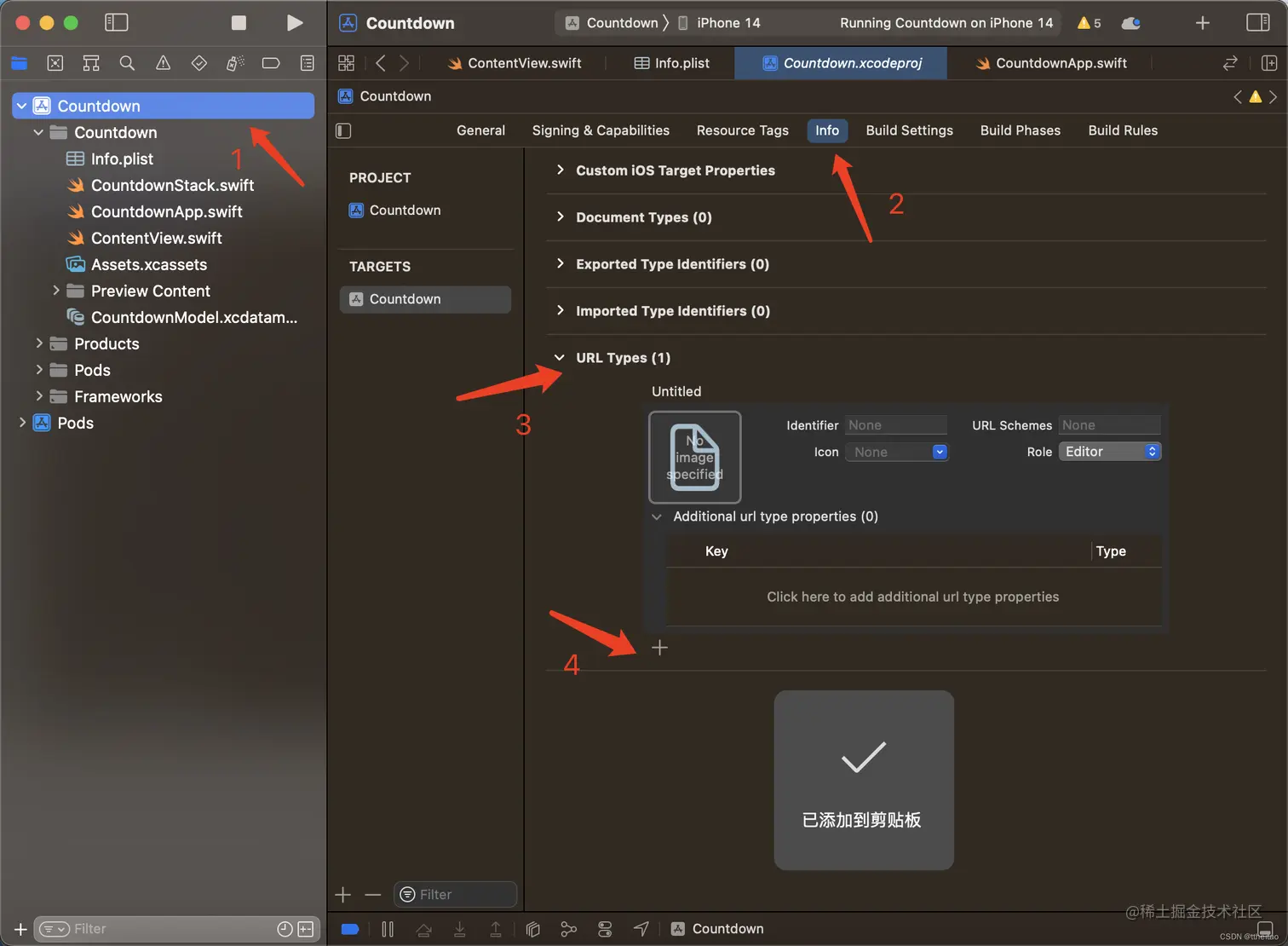Open the Project navigator folder icon
Viewport: 1288px width, 946px height.
tap(19, 63)
